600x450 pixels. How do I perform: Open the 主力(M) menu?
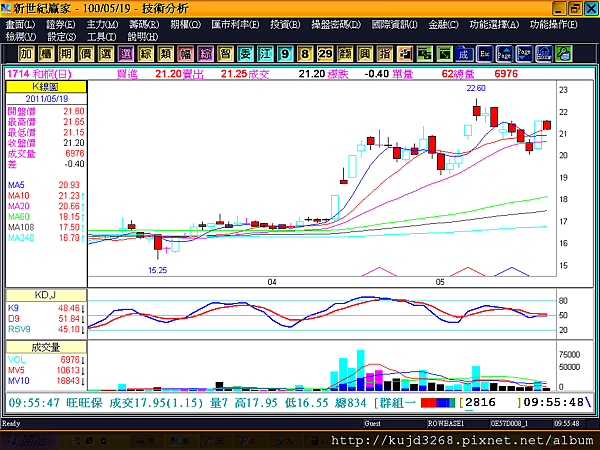tap(103, 24)
